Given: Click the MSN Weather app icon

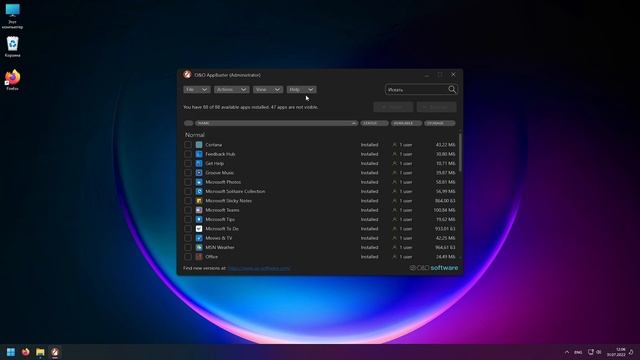Looking at the screenshot, I should pyautogui.click(x=199, y=247).
